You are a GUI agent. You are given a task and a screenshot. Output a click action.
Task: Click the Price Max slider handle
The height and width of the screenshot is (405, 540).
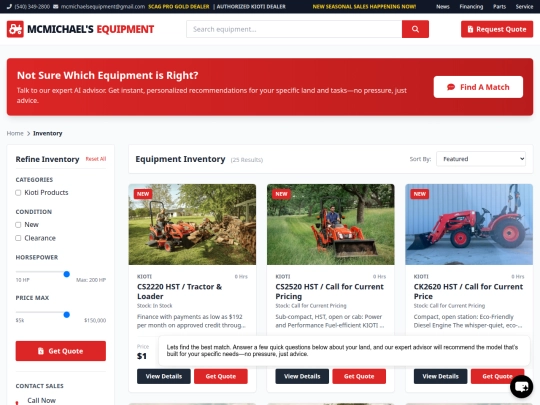tap(67, 315)
